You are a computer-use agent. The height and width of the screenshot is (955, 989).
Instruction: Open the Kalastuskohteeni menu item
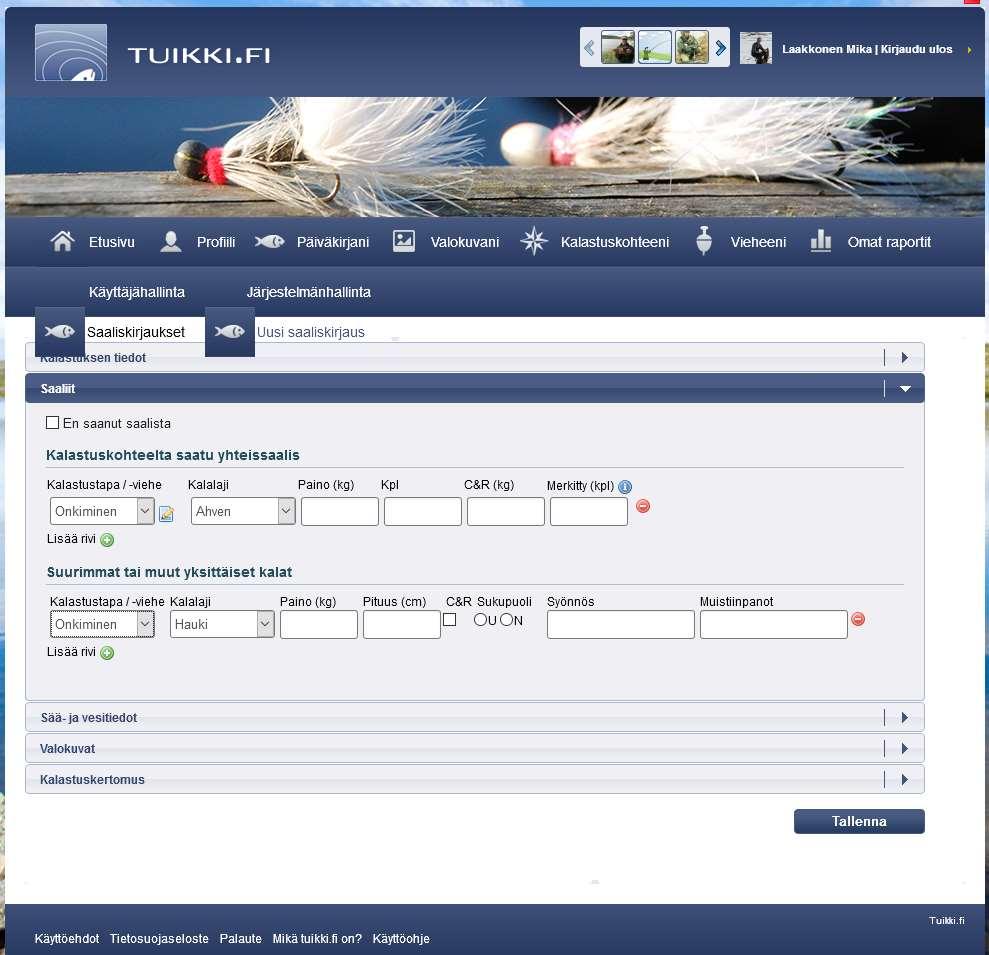pos(615,242)
